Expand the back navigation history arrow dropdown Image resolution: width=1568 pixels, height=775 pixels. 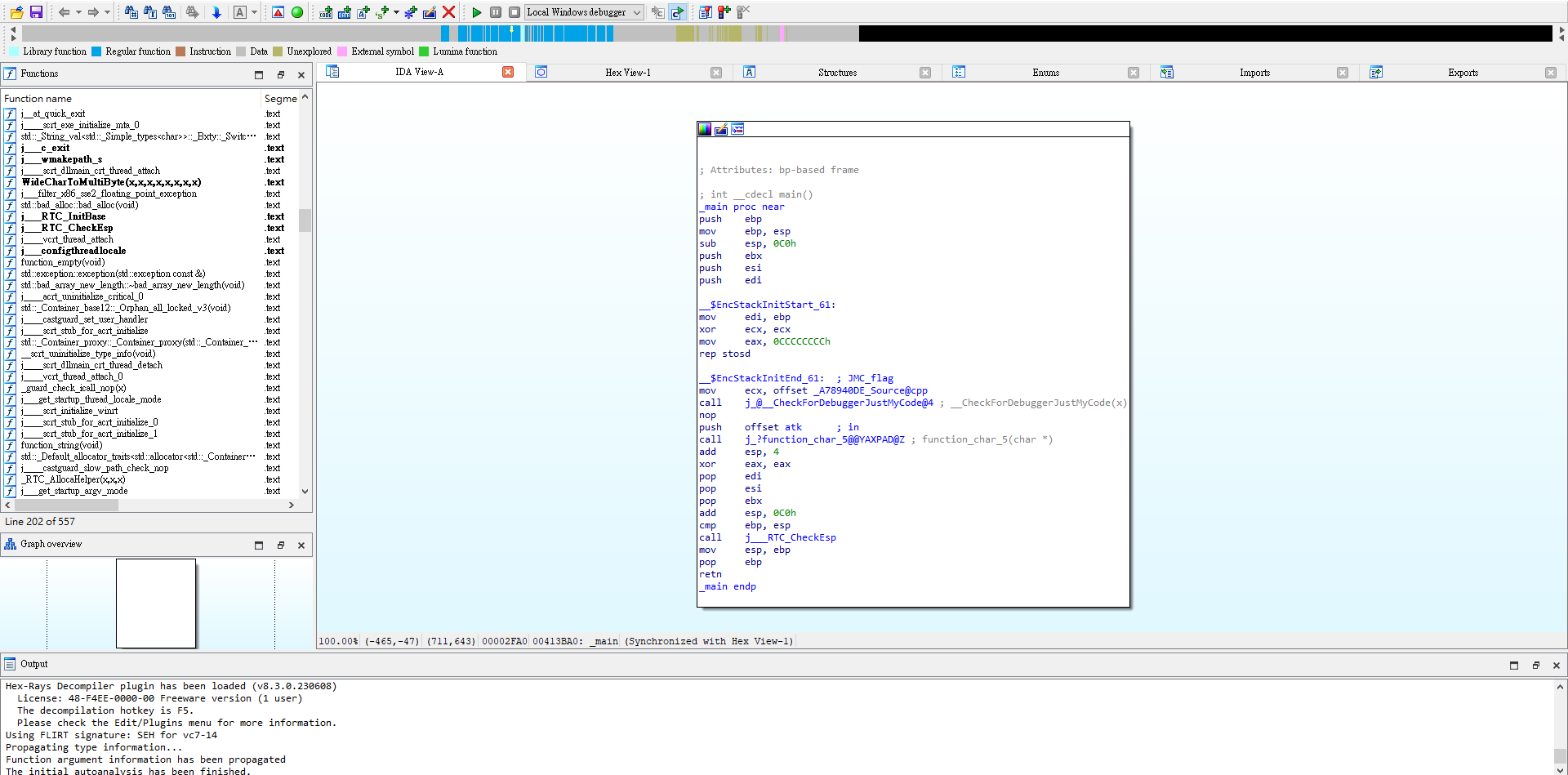point(78,12)
